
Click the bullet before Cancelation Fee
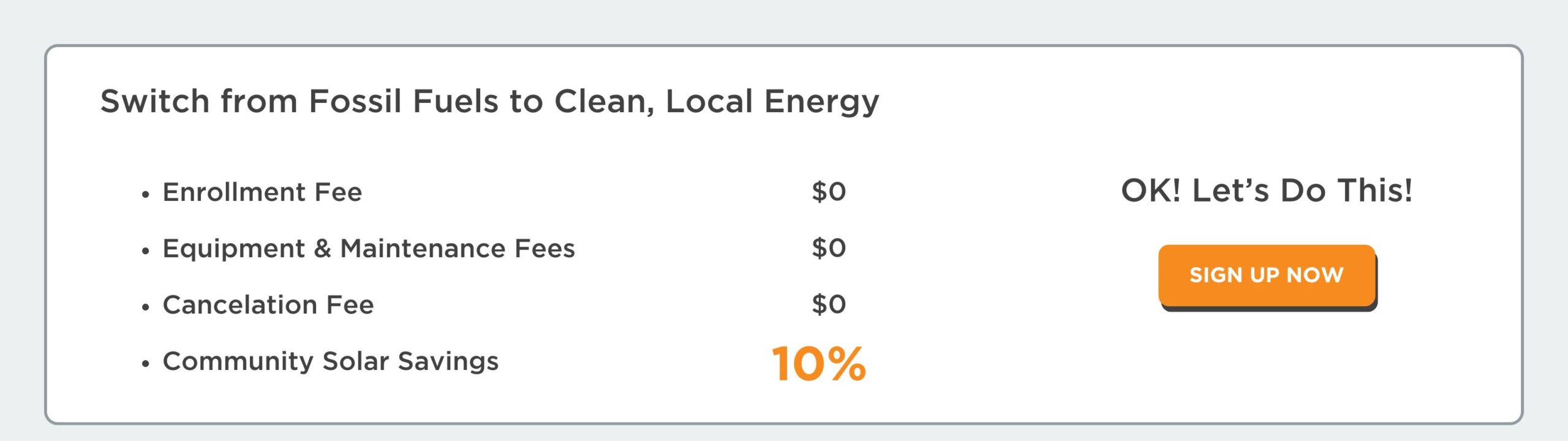coord(145,307)
